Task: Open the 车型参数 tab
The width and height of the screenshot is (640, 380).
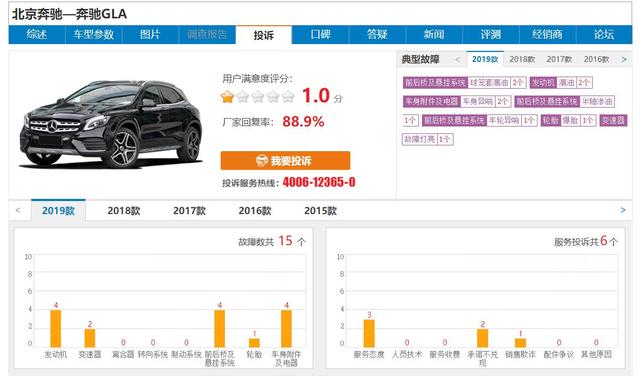Action: pos(93,35)
